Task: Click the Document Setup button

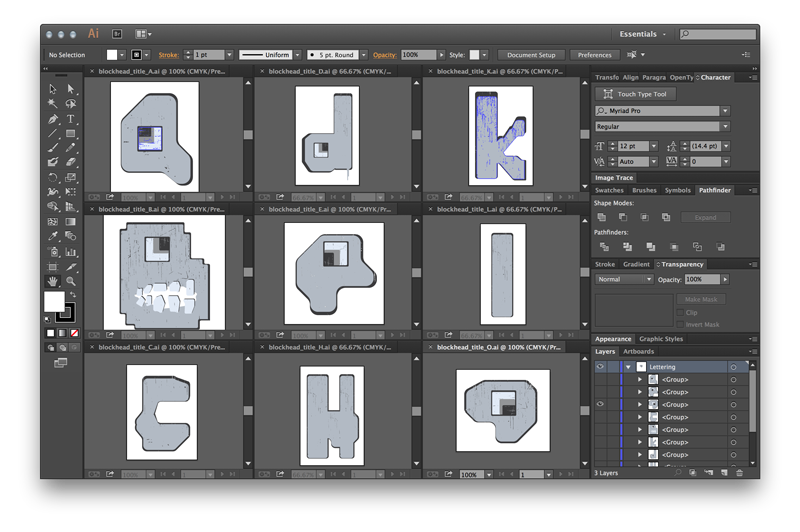Action: [x=530, y=55]
